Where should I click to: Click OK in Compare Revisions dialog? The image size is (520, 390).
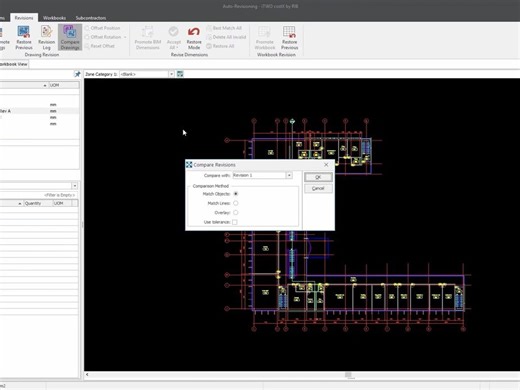point(318,177)
